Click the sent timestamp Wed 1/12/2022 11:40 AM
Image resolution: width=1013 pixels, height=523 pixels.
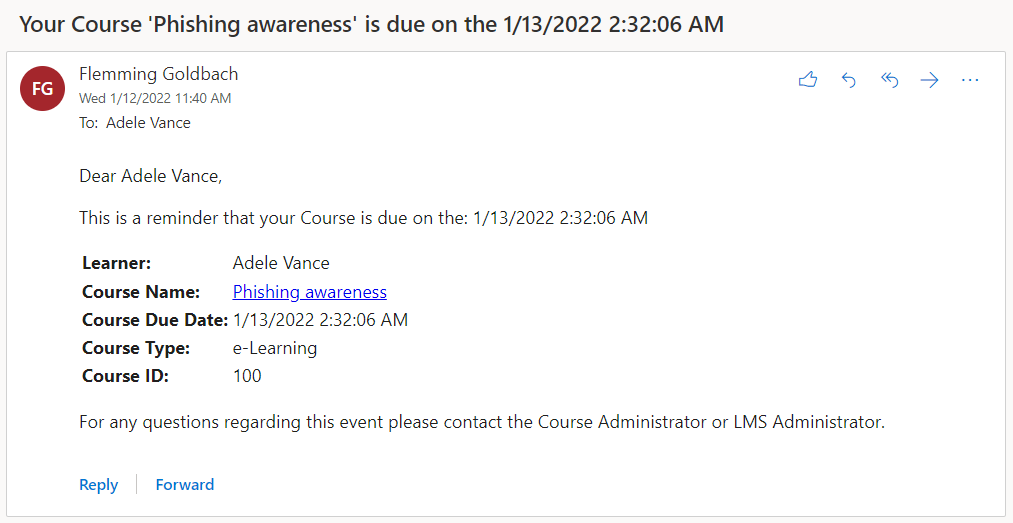155,98
